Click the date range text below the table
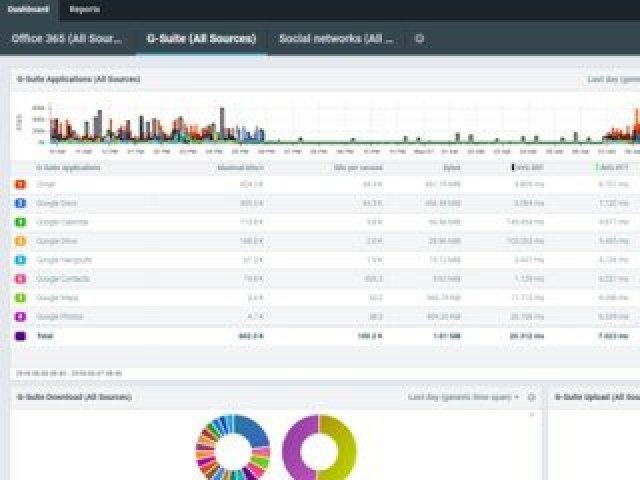Viewport: 640px width, 480px height. (x=69, y=373)
